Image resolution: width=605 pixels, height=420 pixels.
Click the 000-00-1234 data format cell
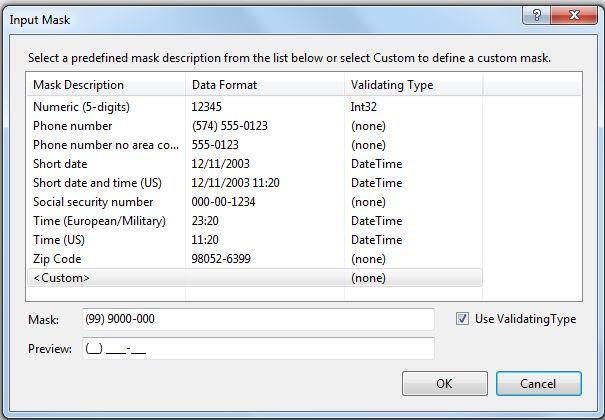[x=223, y=202]
